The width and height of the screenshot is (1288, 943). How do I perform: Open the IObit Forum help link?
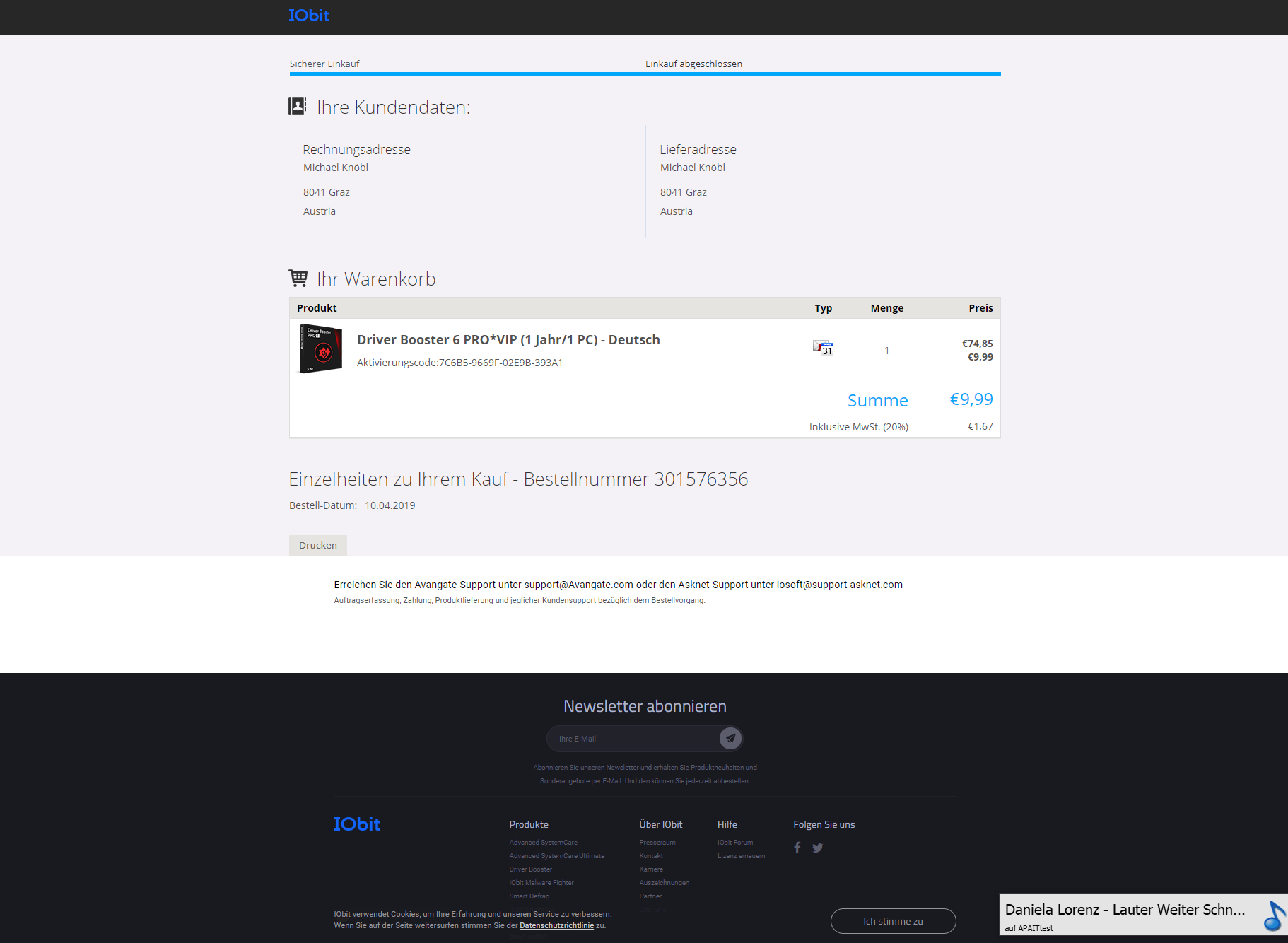click(x=735, y=843)
